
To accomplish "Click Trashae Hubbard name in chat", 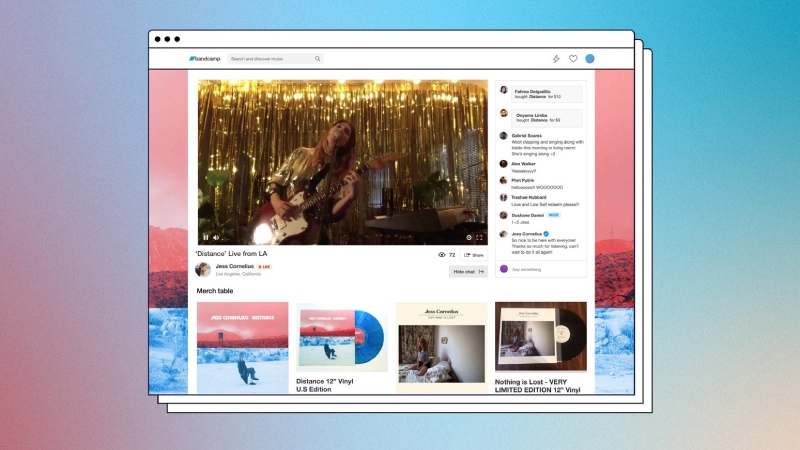I will click(x=529, y=197).
